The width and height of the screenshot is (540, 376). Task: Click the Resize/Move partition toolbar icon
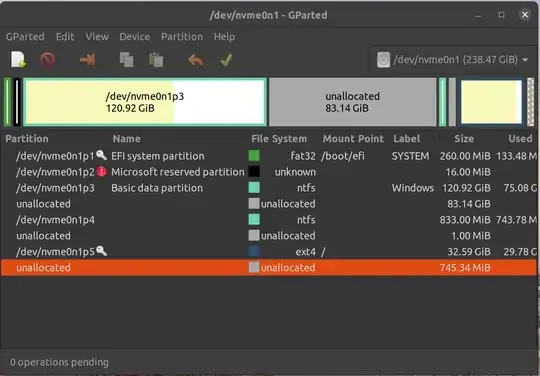click(x=87, y=60)
